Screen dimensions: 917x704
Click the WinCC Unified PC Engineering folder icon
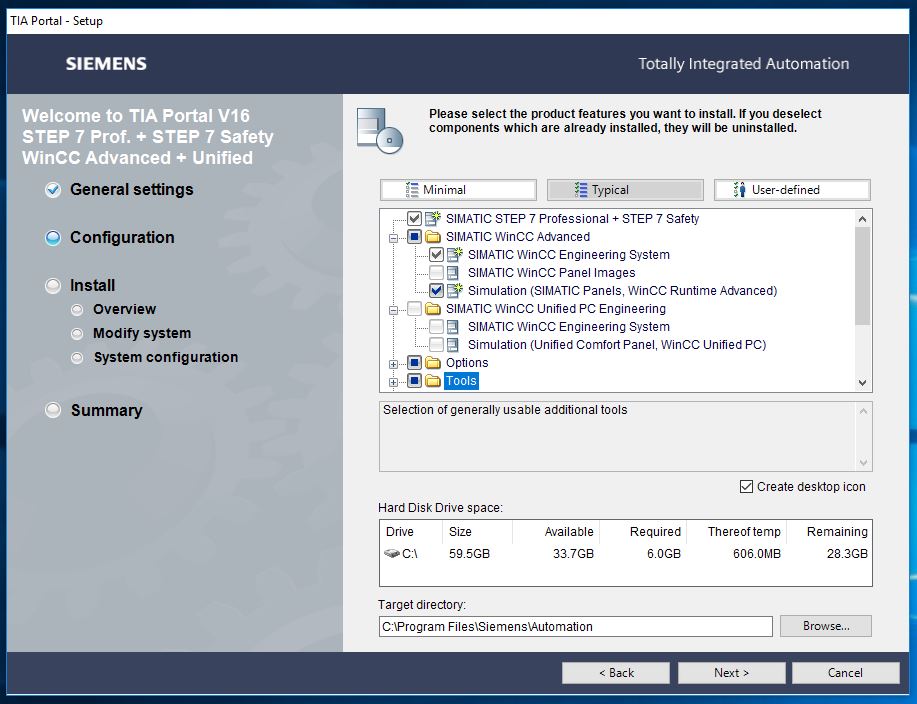click(x=433, y=309)
